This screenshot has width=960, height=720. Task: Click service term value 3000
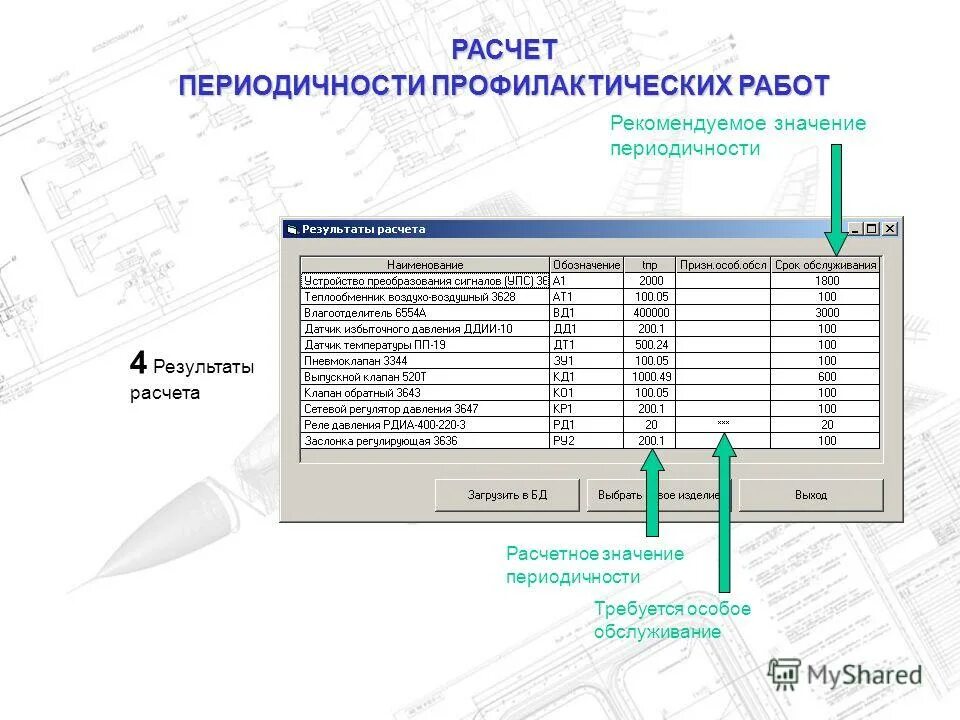(825, 313)
